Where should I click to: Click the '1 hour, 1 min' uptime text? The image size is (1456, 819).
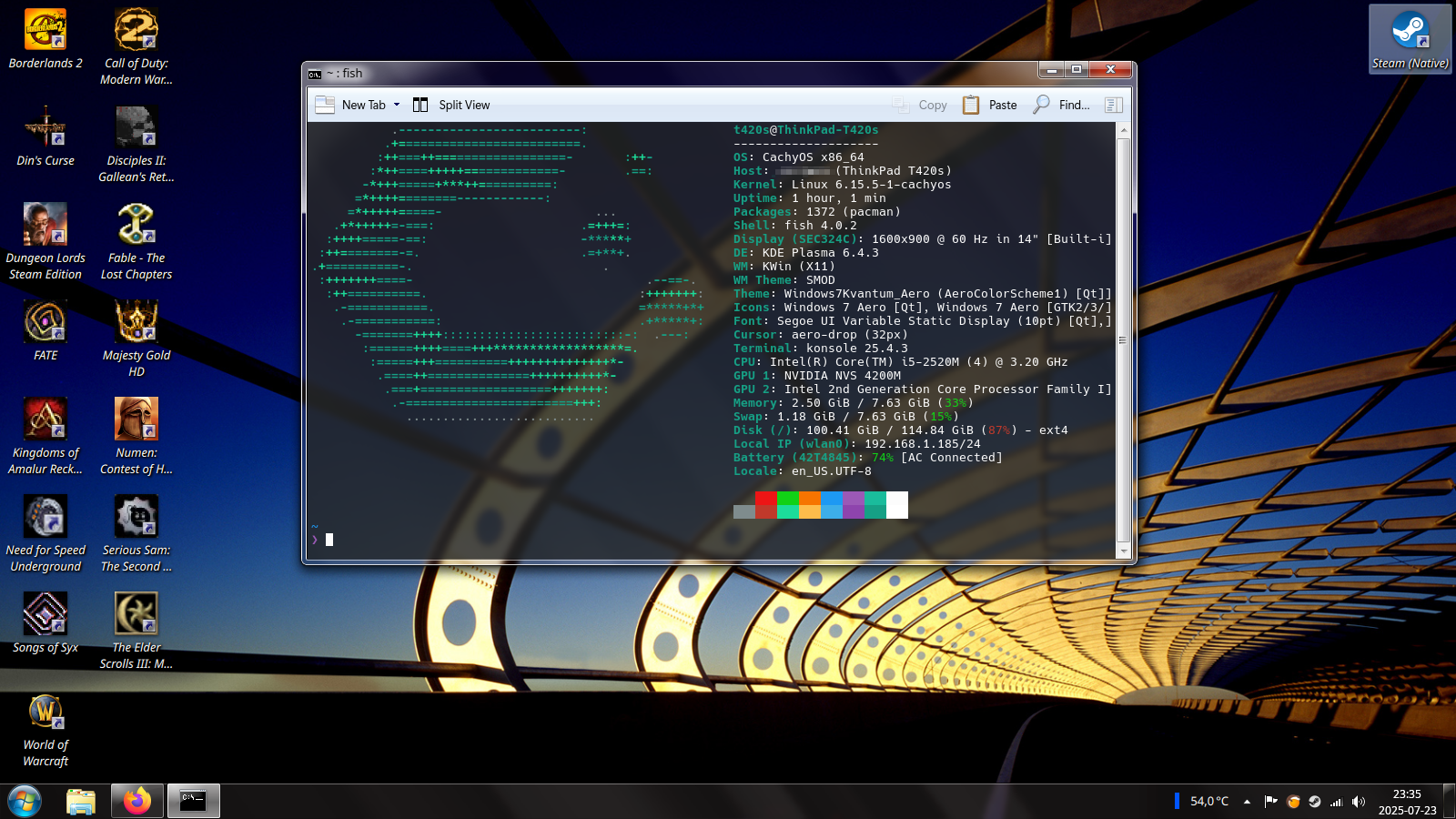(839, 198)
